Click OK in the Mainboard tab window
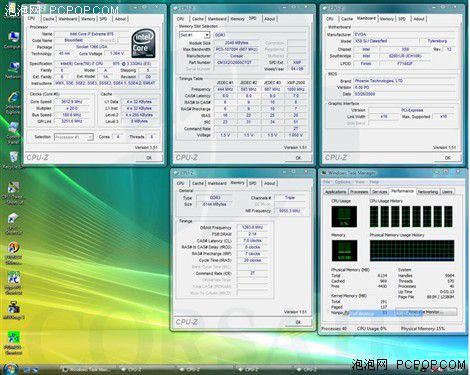 [447, 158]
